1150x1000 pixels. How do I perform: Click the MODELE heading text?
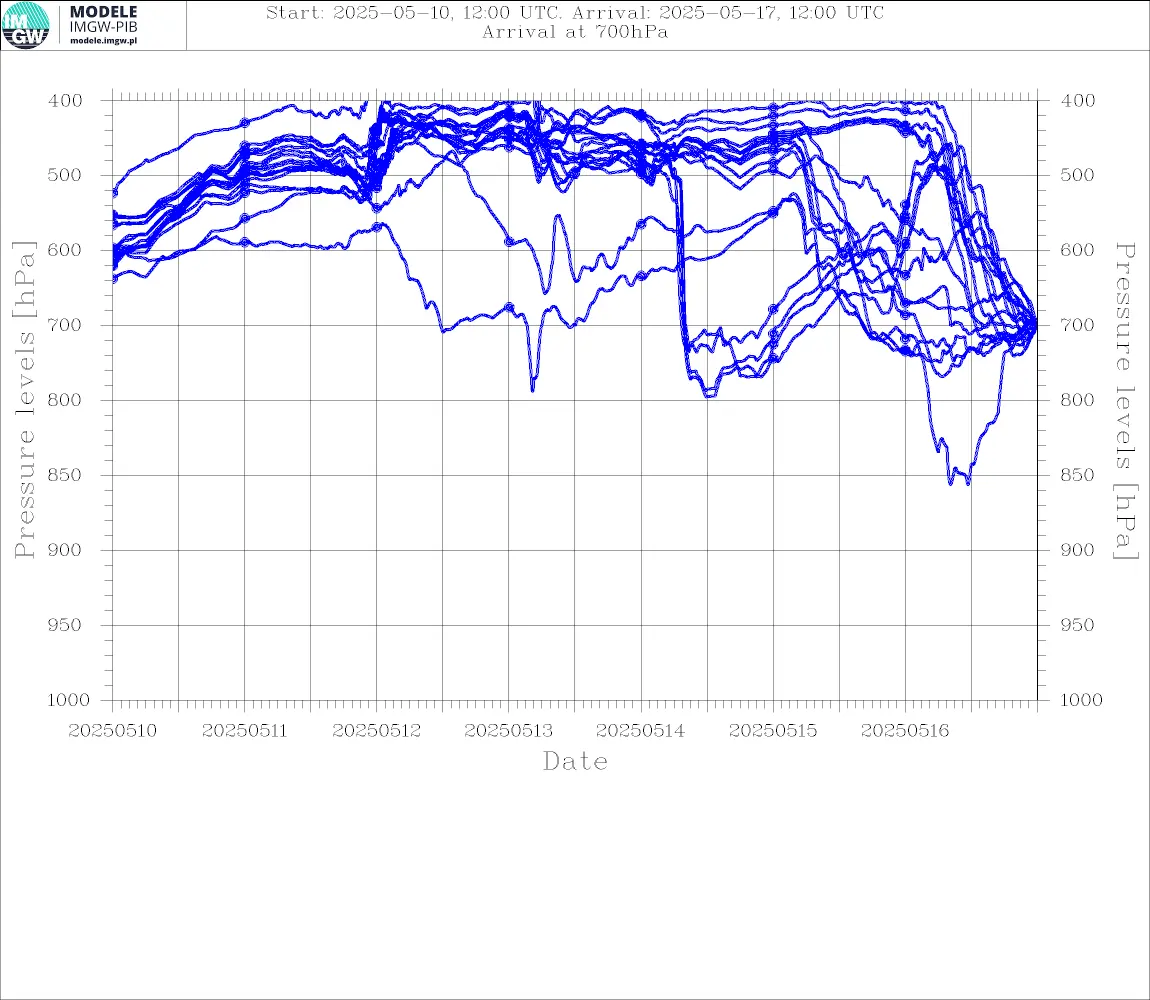(x=103, y=12)
